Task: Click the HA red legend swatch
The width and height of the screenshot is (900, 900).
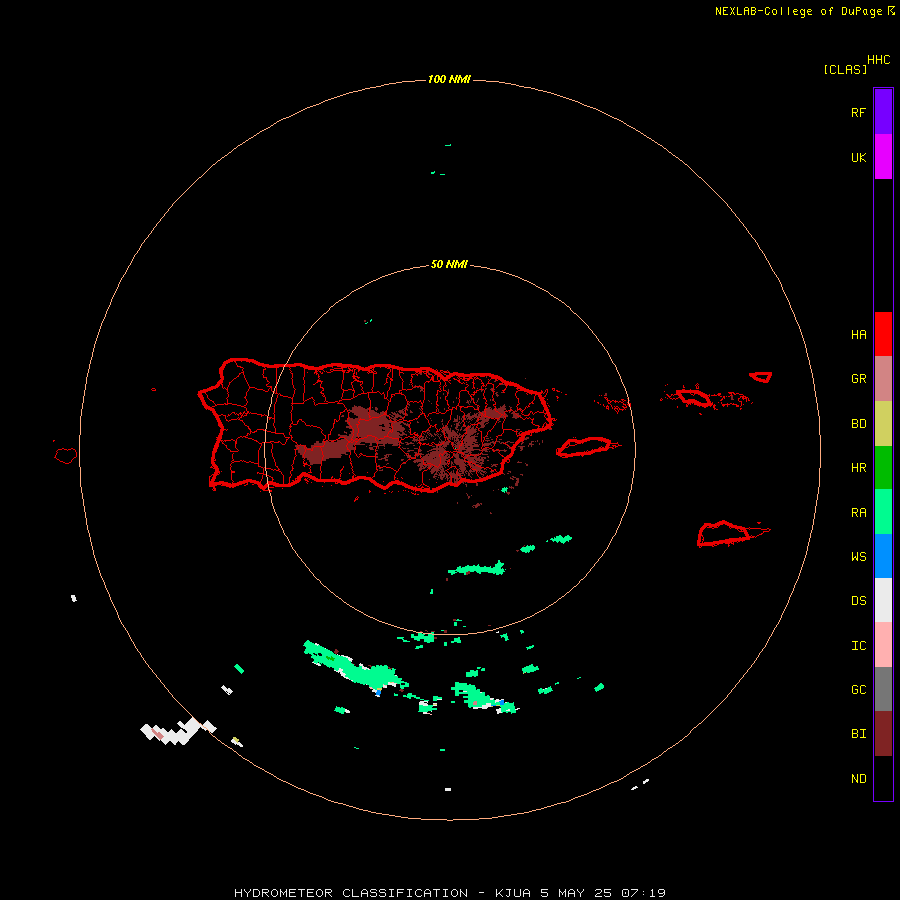Action: coord(883,334)
